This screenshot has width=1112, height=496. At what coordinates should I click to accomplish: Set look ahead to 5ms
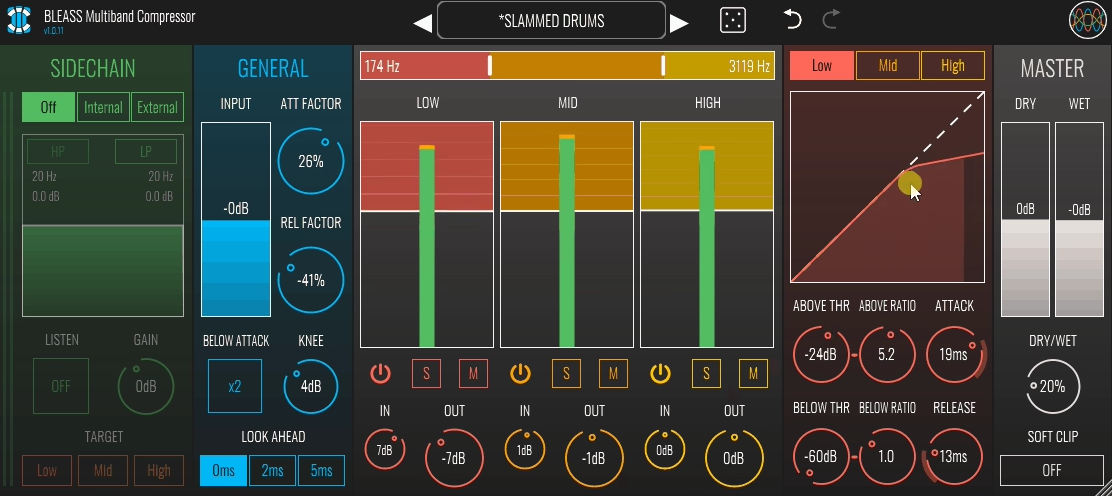321,470
